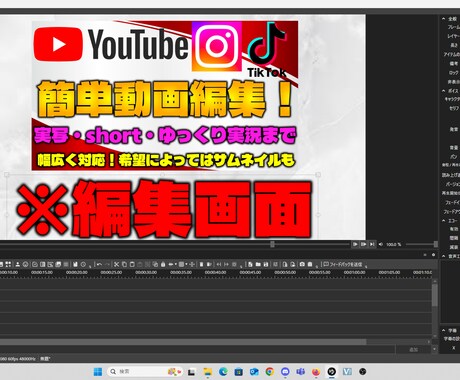Viewport: 460px width, 380px height.
Task: Select the YouTube thumbnail image in preview
Action: [x=165, y=96]
